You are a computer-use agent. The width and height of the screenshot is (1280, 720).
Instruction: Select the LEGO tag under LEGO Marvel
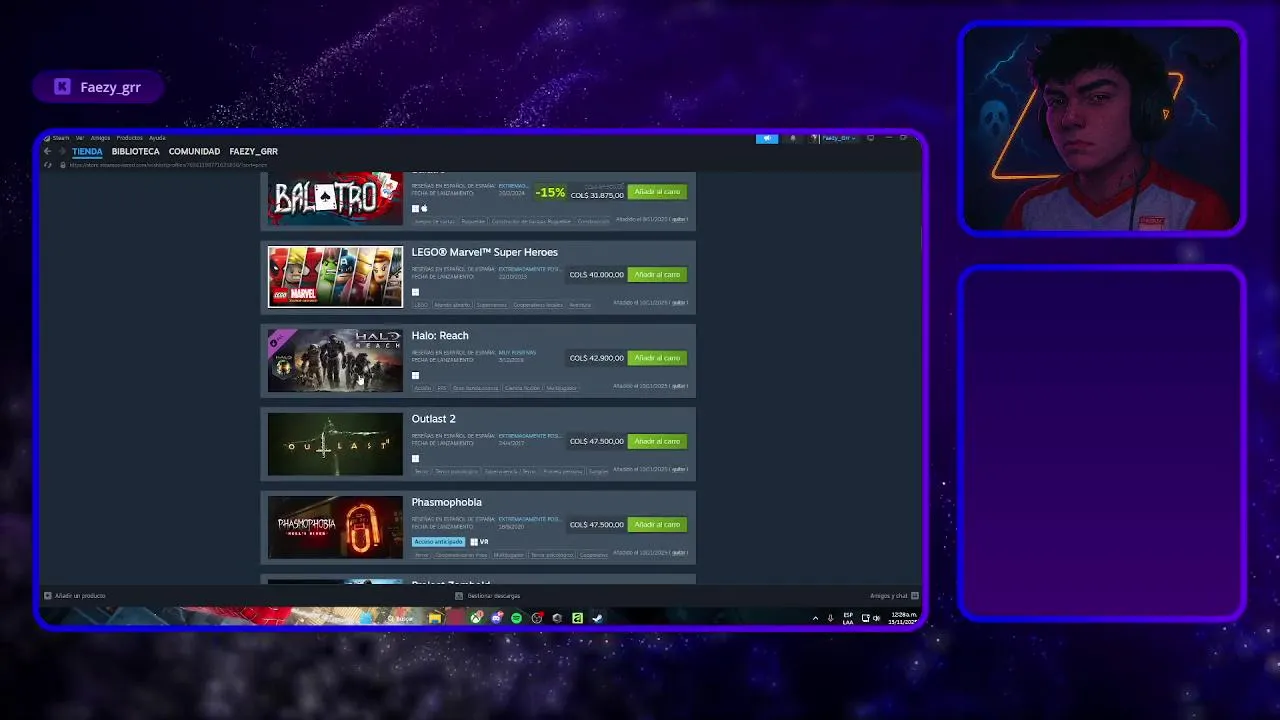coord(421,305)
